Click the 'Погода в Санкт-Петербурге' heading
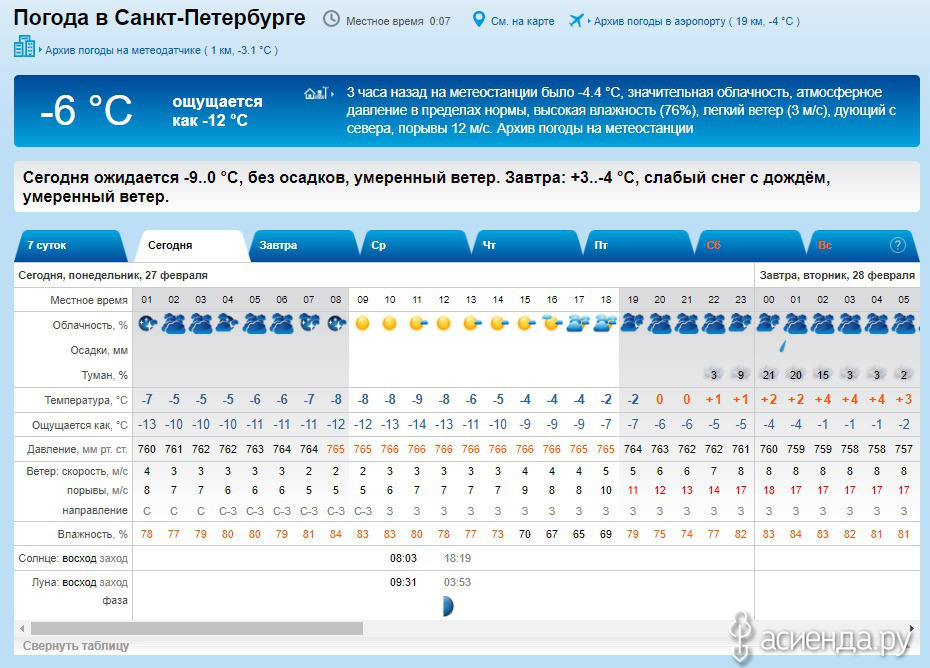The height and width of the screenshot is (668, 930). [160, 18]
